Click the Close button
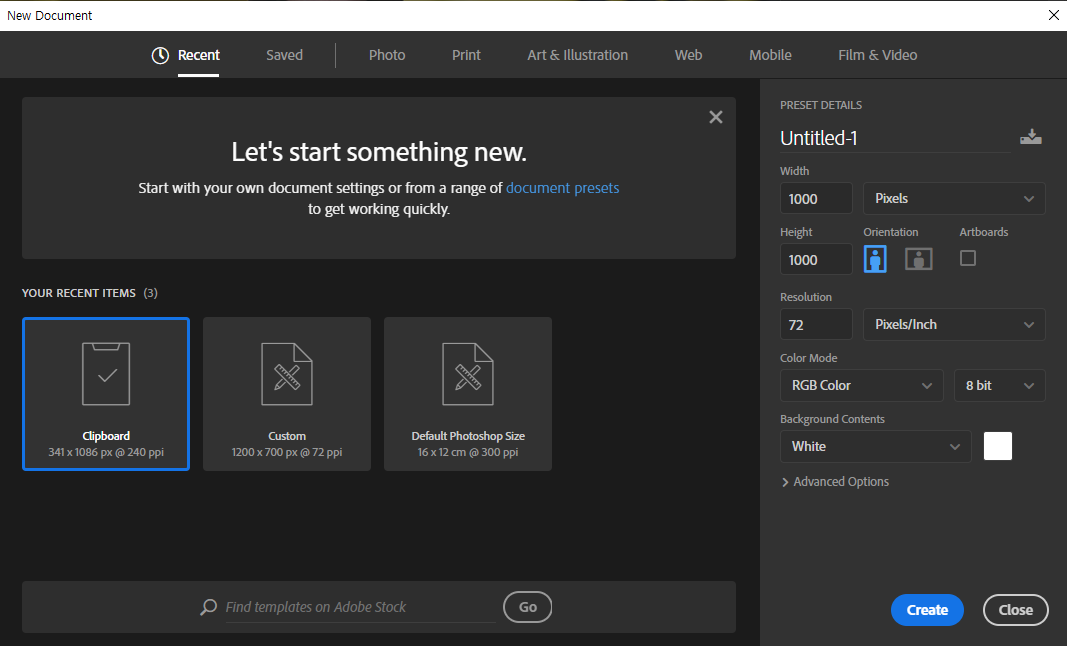Viewport: 1067px width, 646px height. 1016,610
